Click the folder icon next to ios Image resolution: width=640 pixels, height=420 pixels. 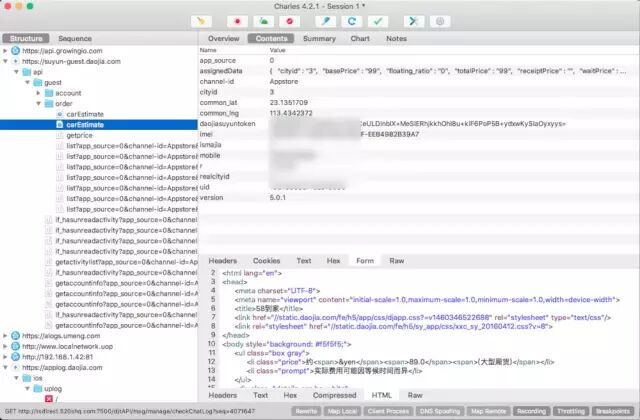27,378
